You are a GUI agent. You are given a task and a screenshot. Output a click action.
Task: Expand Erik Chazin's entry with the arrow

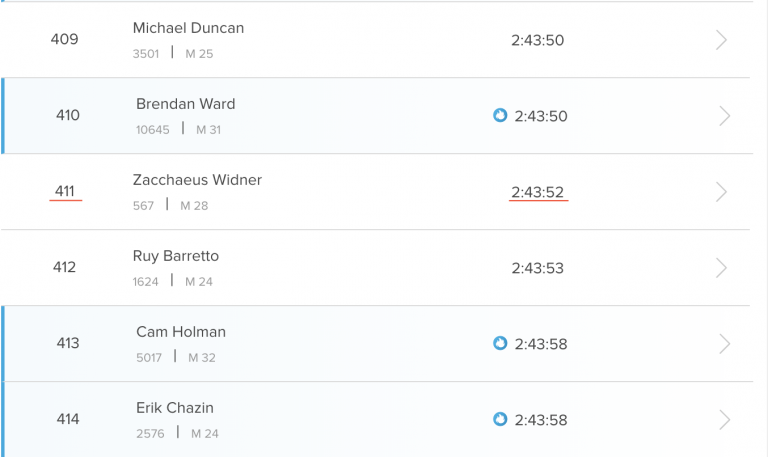[725, 420]
